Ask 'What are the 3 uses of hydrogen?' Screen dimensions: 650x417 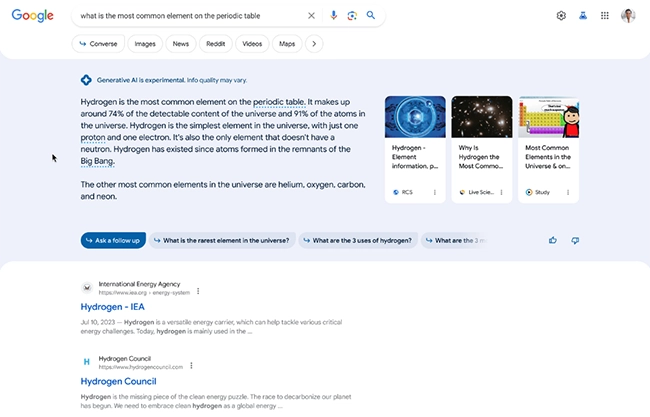[x=358, y=240]
